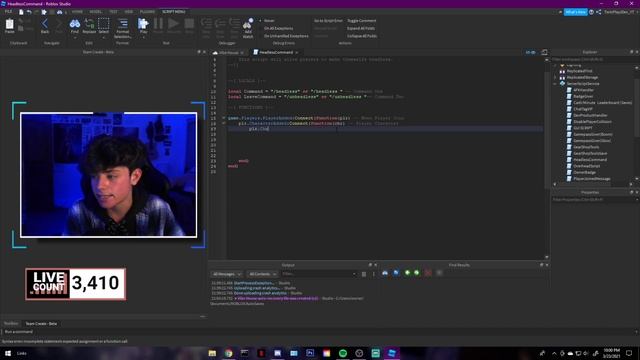Screen dimensions: 640x360
Task: Switch to the PLUGINS ribbon tab
Action: click(x=147, y=12)
